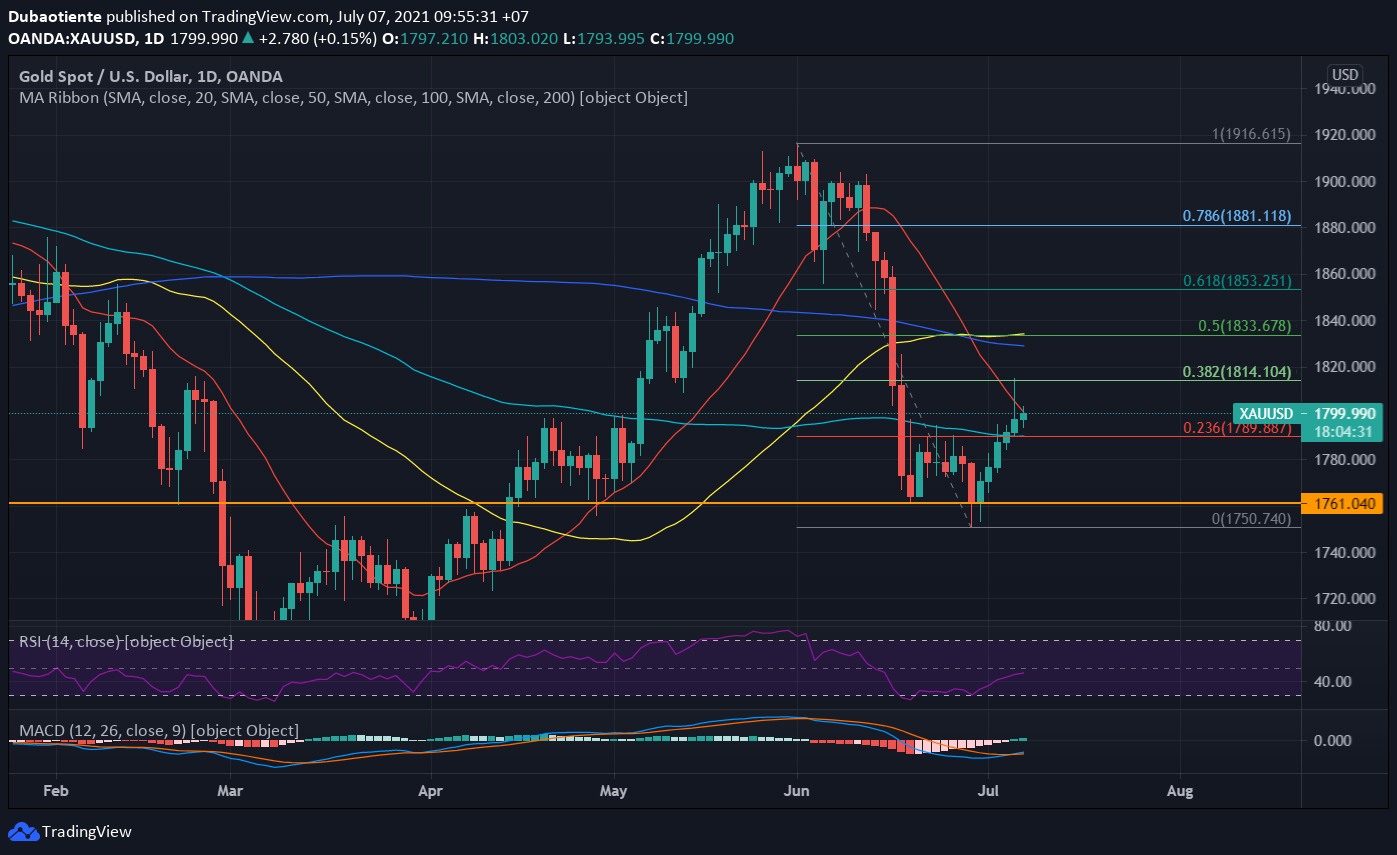The height and width of the screenshot is (855, 1397).
Task: Click the Jul label on time axis
Action: point(988,792)
